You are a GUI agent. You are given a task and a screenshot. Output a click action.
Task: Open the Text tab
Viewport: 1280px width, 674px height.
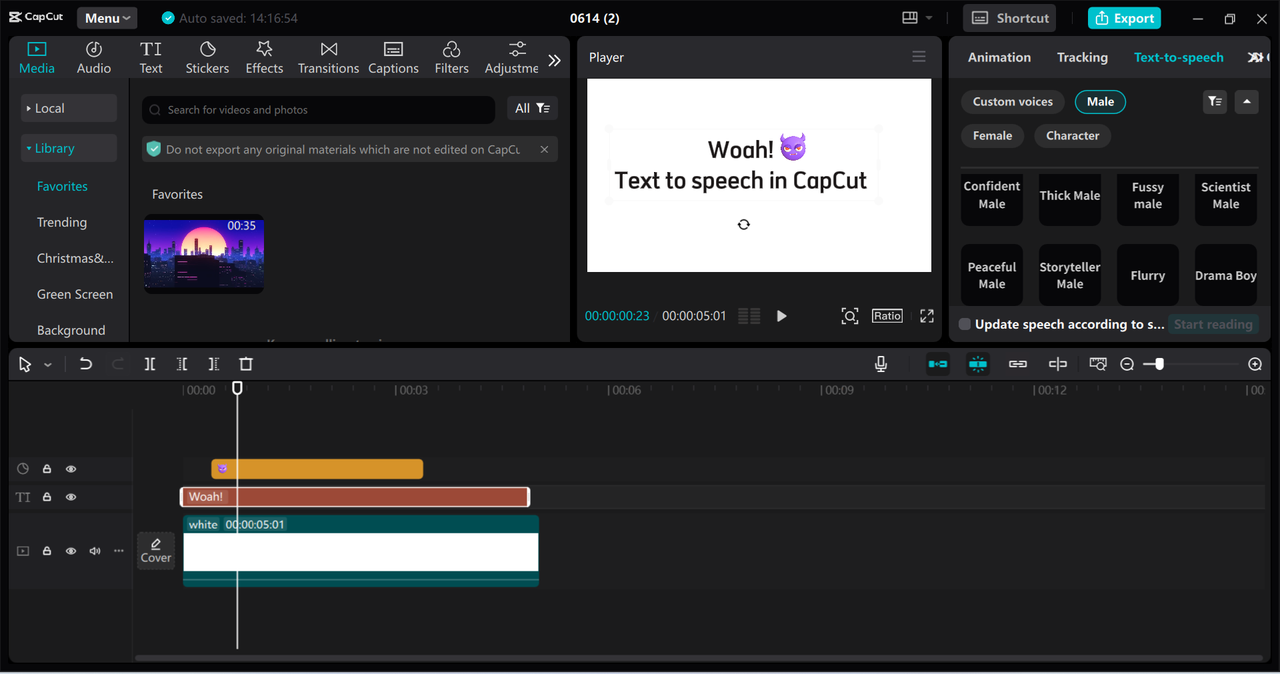(151, 58)
